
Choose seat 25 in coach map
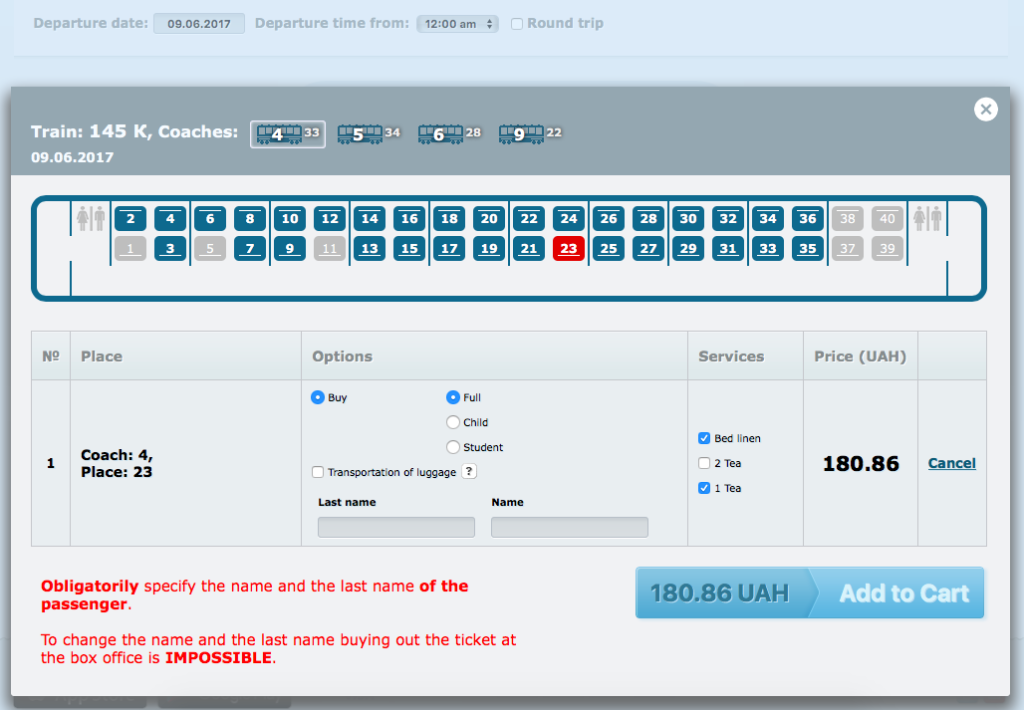pos(609,249)
